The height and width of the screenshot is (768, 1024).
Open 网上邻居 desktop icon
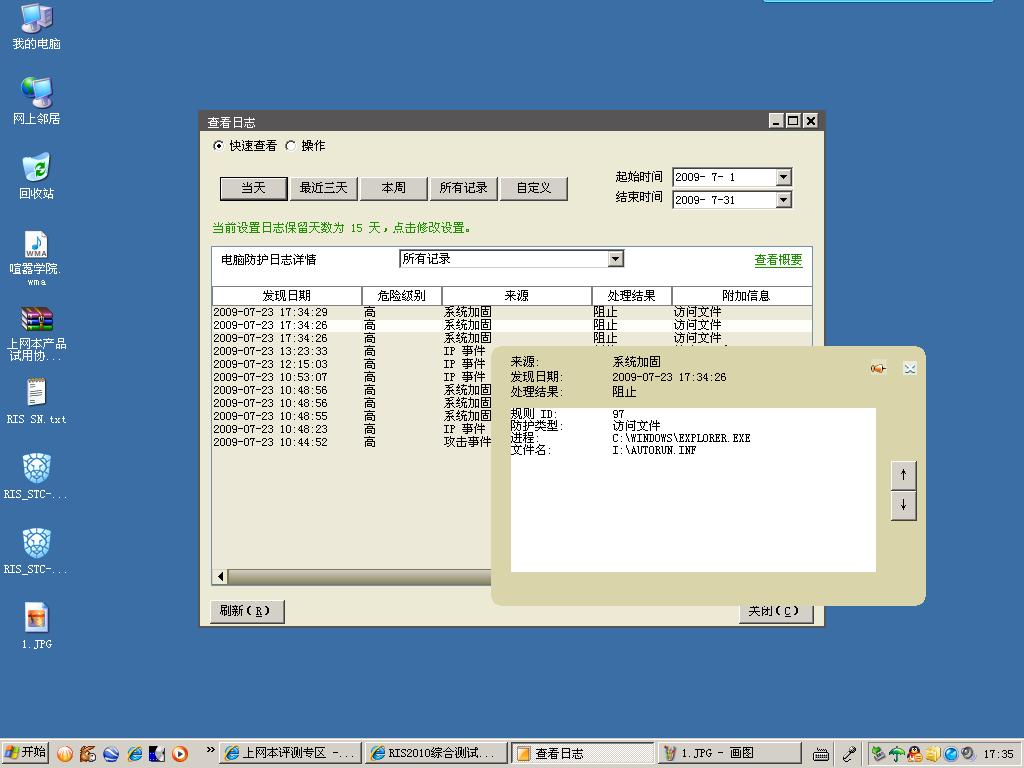click(37, 94)
